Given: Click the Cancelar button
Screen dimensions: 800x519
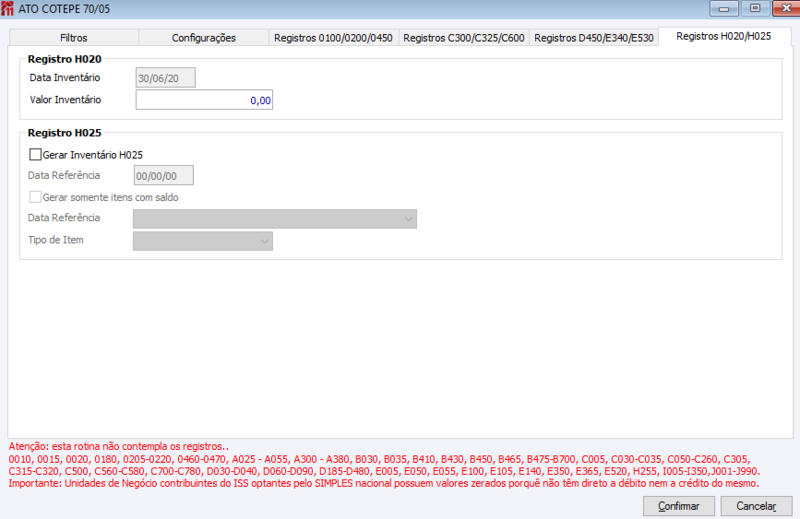Looking at the screenshot, I should pyautogui.click(x=756, y=506).
